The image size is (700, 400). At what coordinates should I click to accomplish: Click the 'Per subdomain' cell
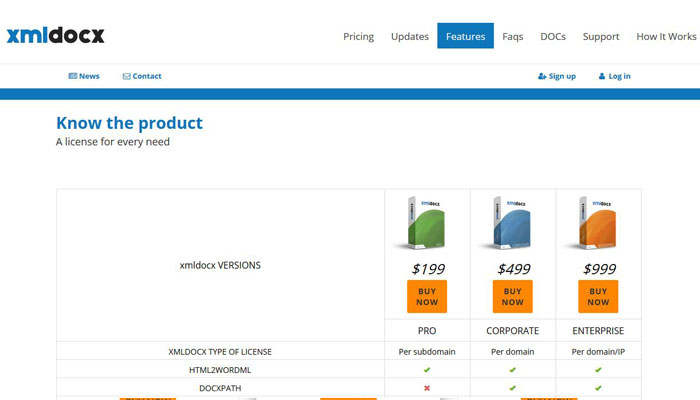(x=427, y=352)
